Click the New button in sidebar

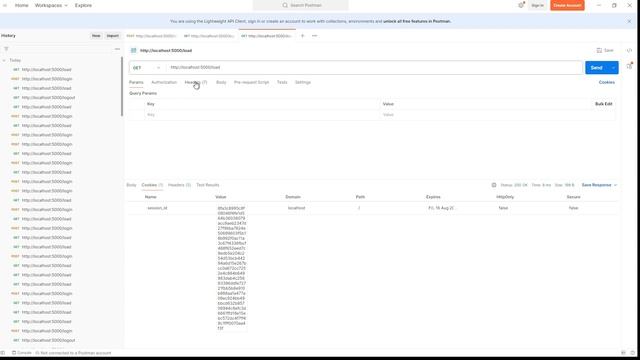pyautogui.click(x=96, y=36)
